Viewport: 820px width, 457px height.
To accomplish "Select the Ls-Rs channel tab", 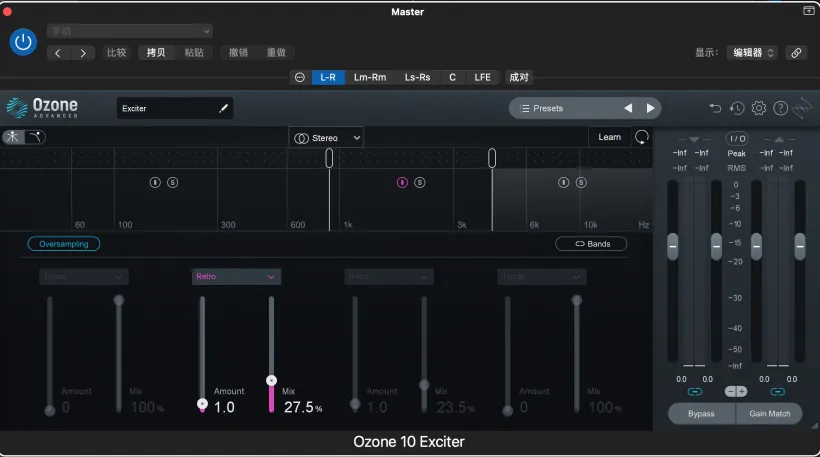I will 417,77.
